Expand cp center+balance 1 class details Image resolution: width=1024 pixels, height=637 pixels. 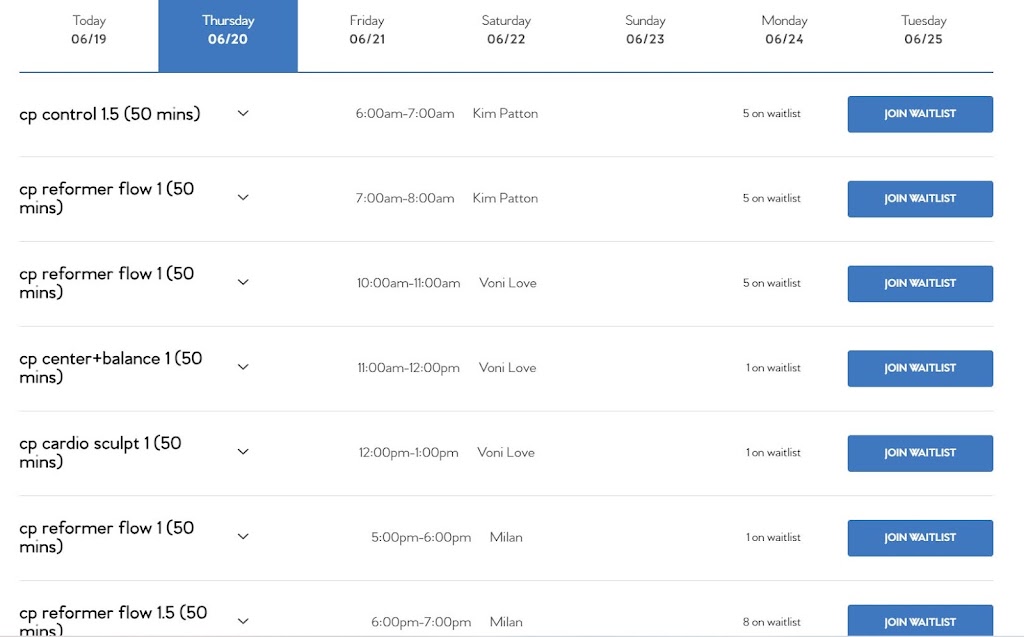[x=243, y=367]
